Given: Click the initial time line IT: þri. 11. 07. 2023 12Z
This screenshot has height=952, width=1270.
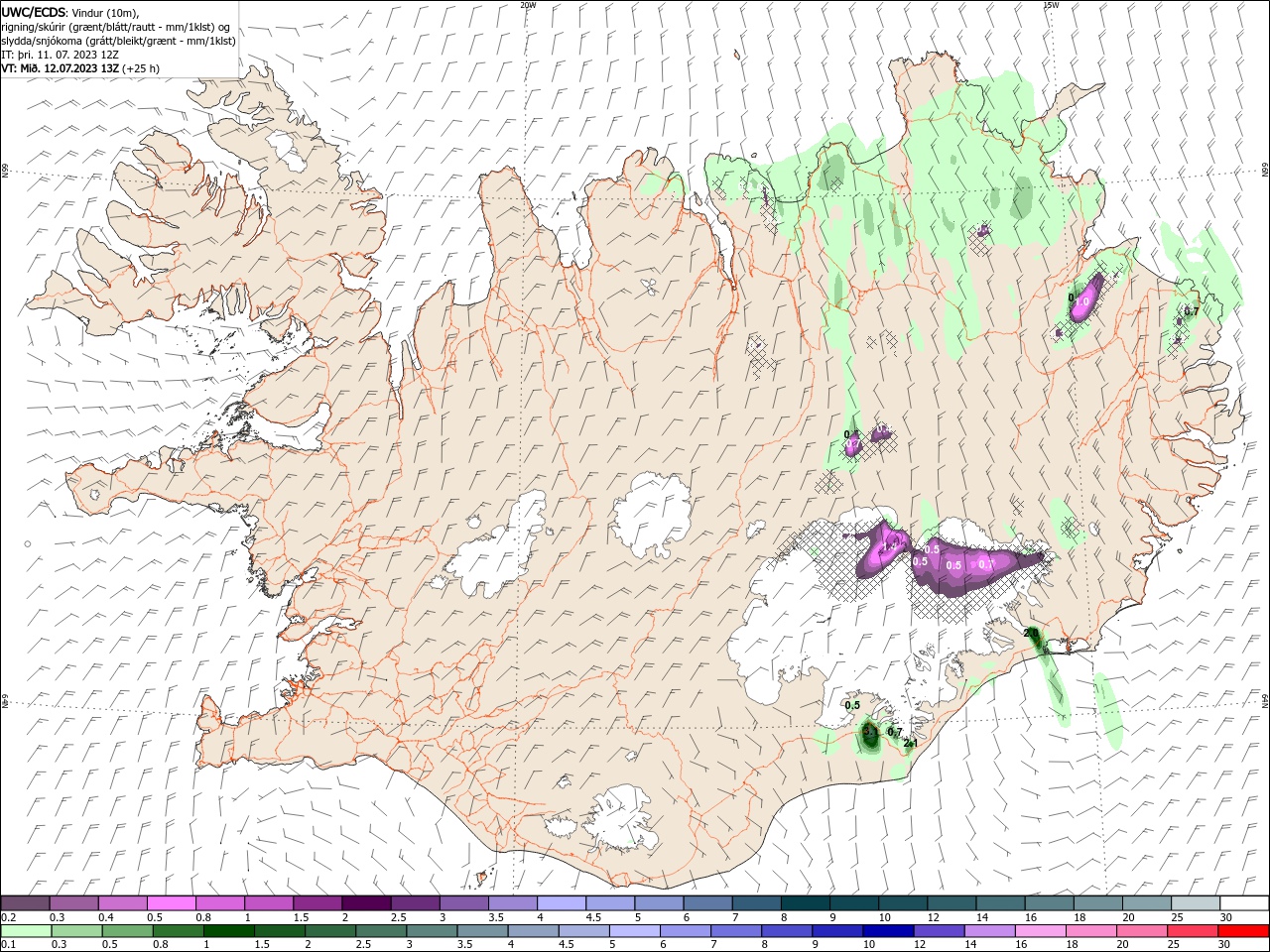Looking at the screenshot, I should 61,55.
